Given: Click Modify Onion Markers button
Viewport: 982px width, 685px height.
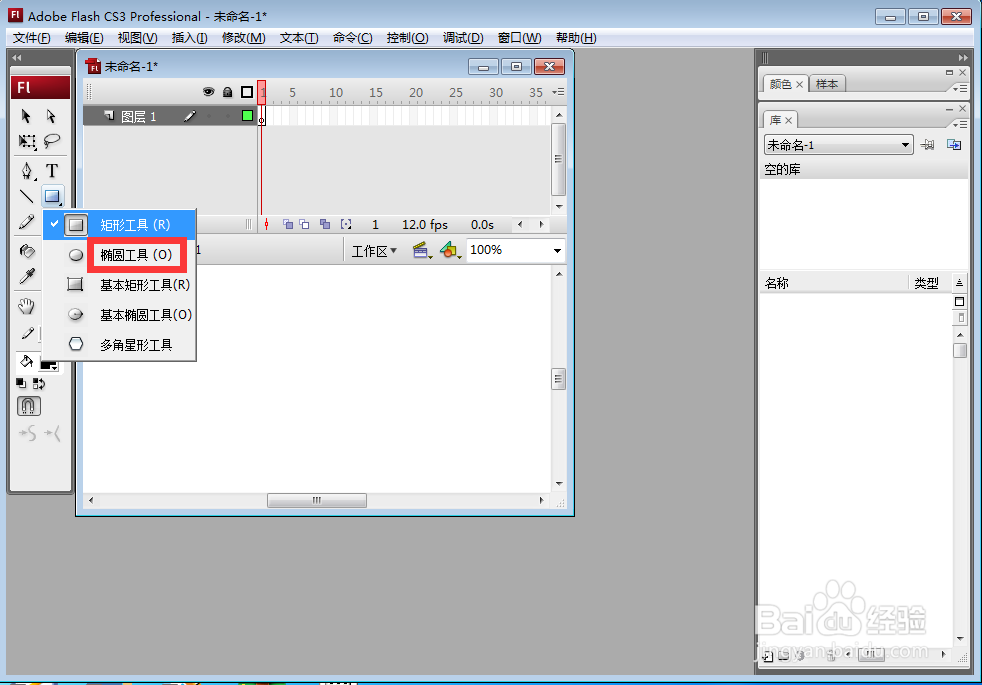Looking at the screenshot, I should tap(346, 224).
